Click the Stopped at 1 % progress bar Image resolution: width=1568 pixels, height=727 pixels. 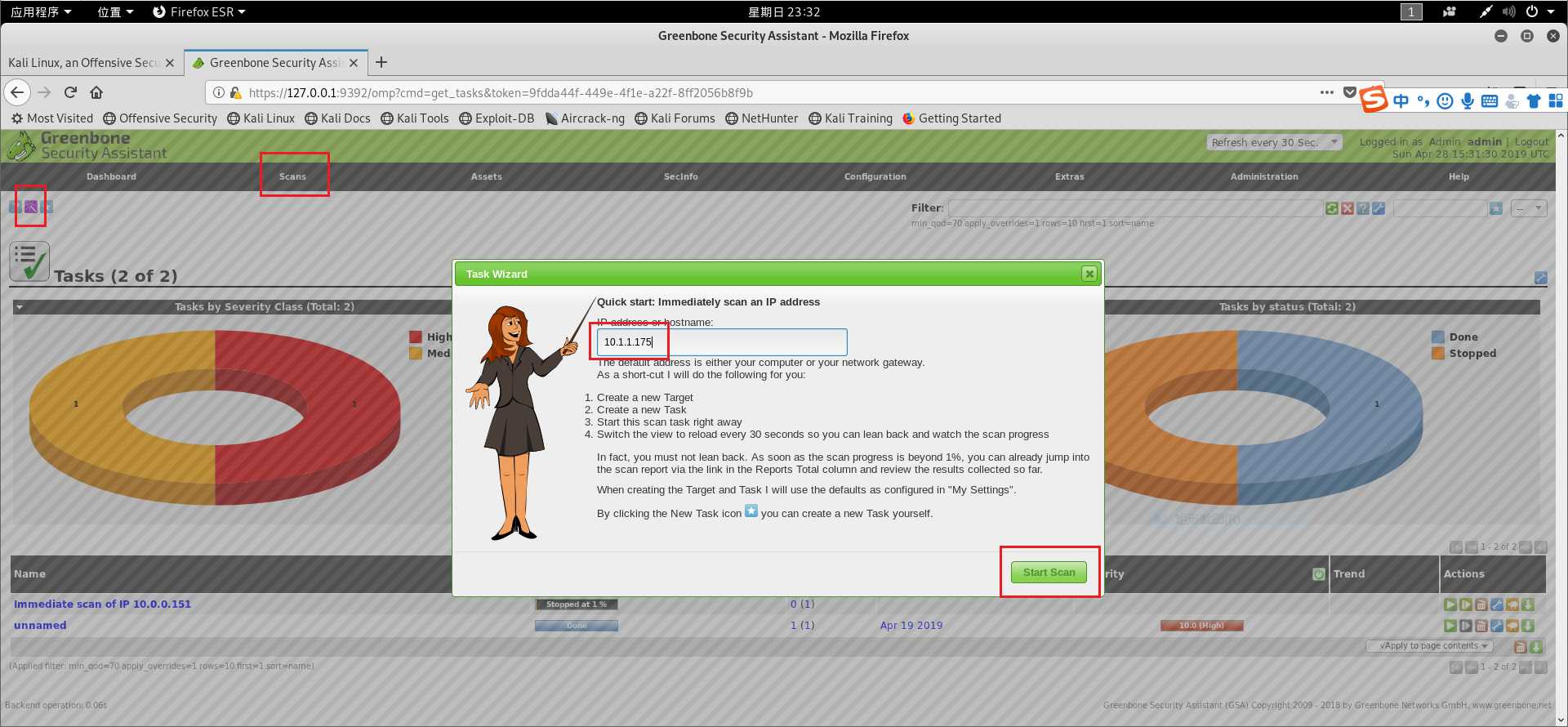[x=577, y=604]
